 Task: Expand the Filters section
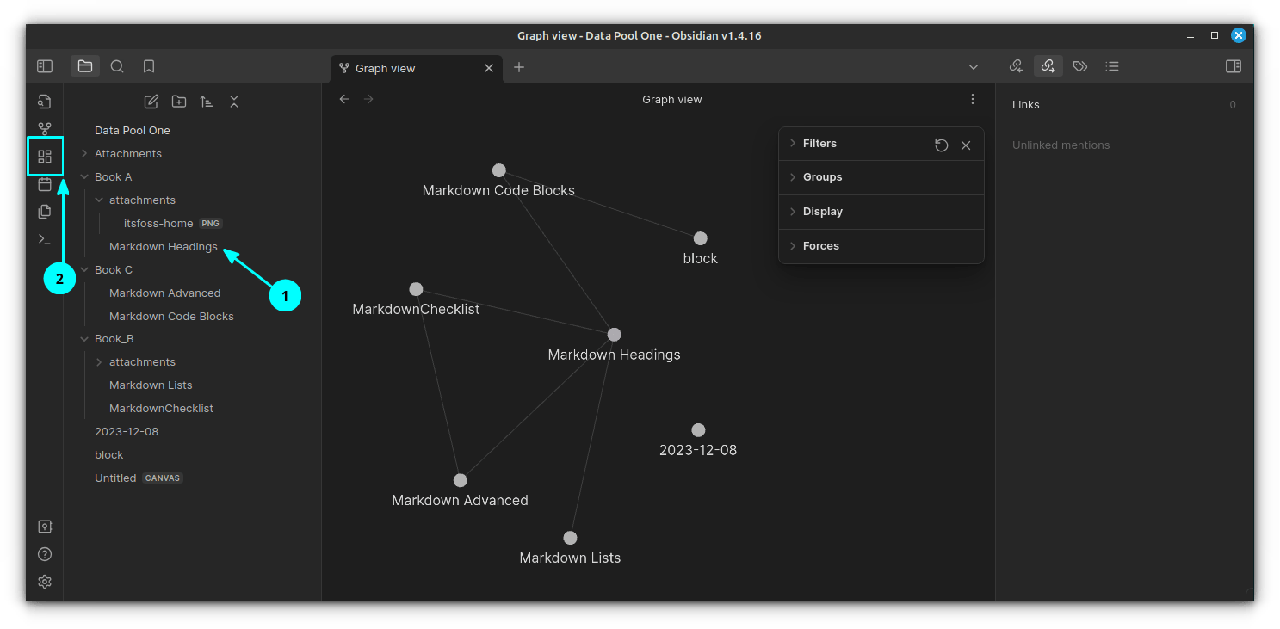[x=819, y=144]
